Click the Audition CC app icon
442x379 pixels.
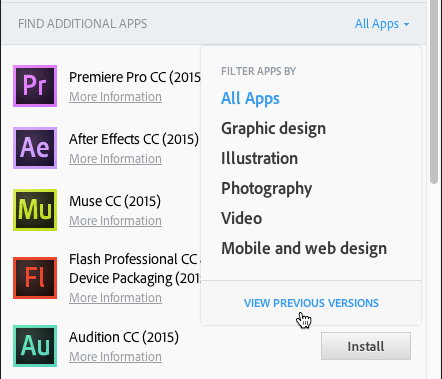(35, 346)
